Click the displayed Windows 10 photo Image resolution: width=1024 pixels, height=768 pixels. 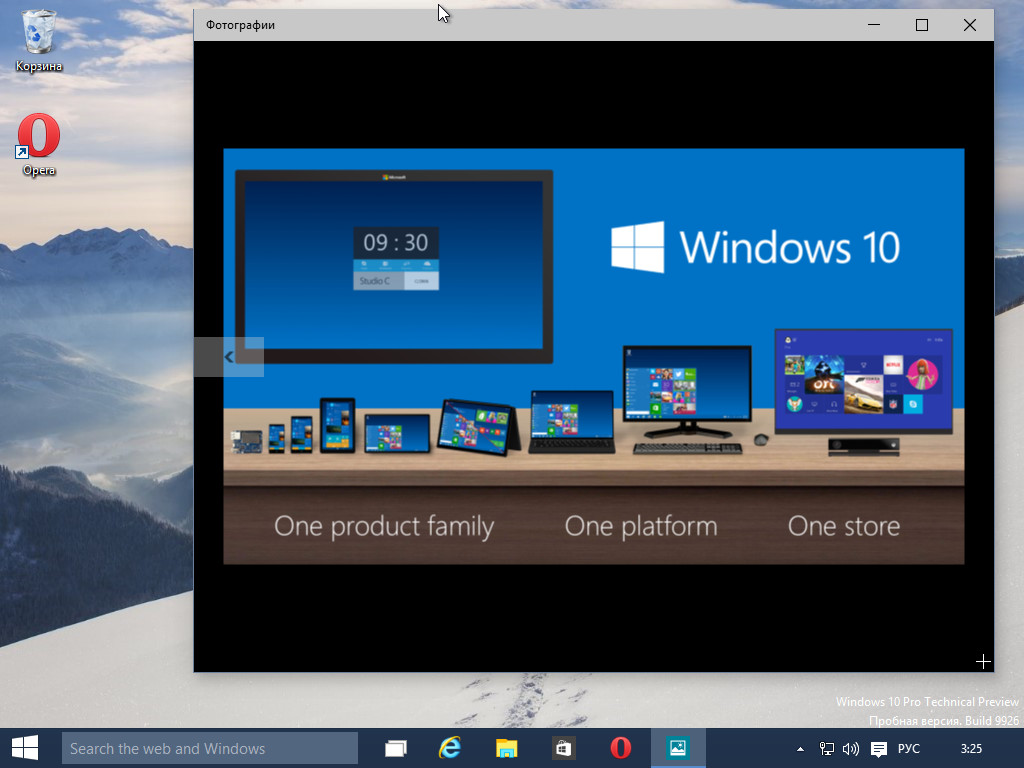[594, 357]
